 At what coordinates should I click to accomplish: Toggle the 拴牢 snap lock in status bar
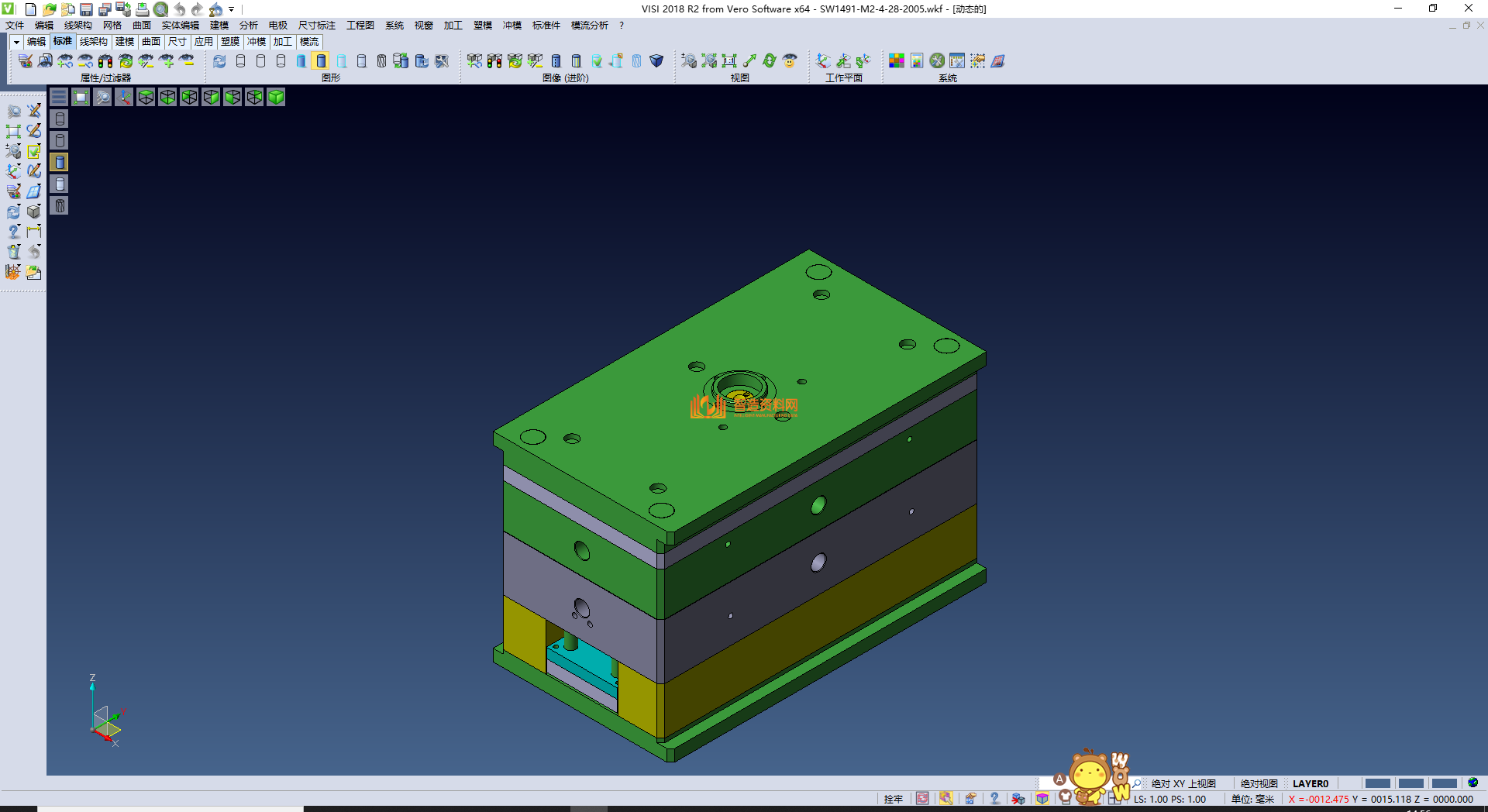click(893, 799)
